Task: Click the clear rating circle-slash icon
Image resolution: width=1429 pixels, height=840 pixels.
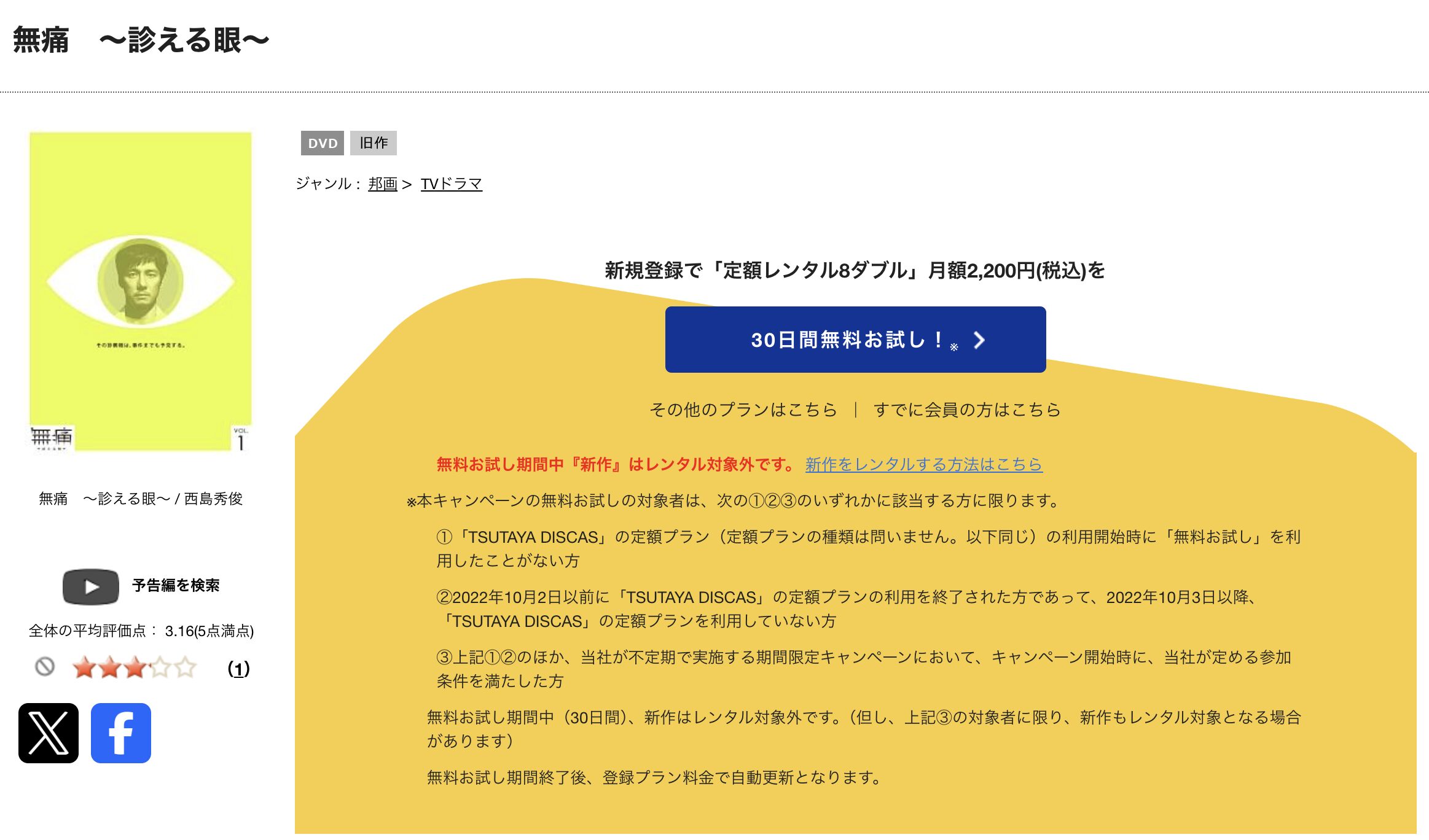Action: [x=45, y=667]
